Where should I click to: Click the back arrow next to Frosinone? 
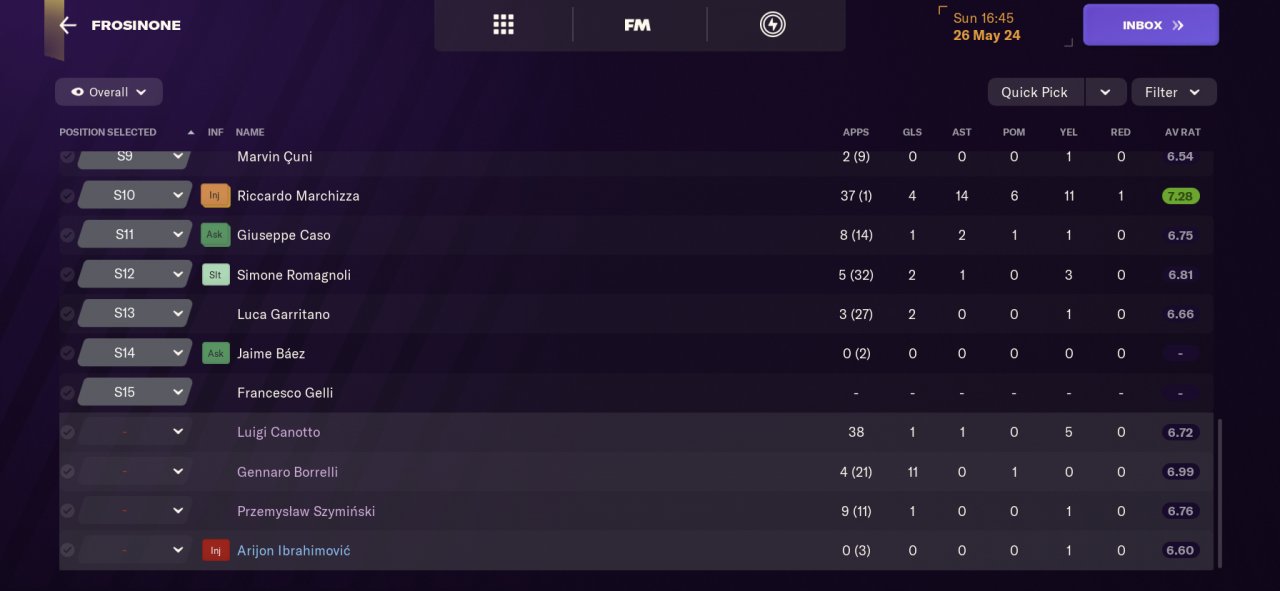[67, 25]
